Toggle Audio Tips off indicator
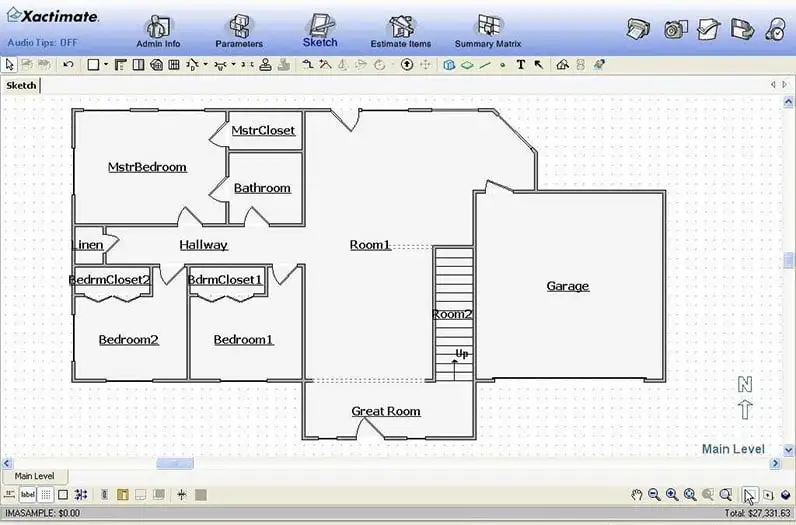The width and height of the screenshot is (796, 525). click(x=43, y=43)
